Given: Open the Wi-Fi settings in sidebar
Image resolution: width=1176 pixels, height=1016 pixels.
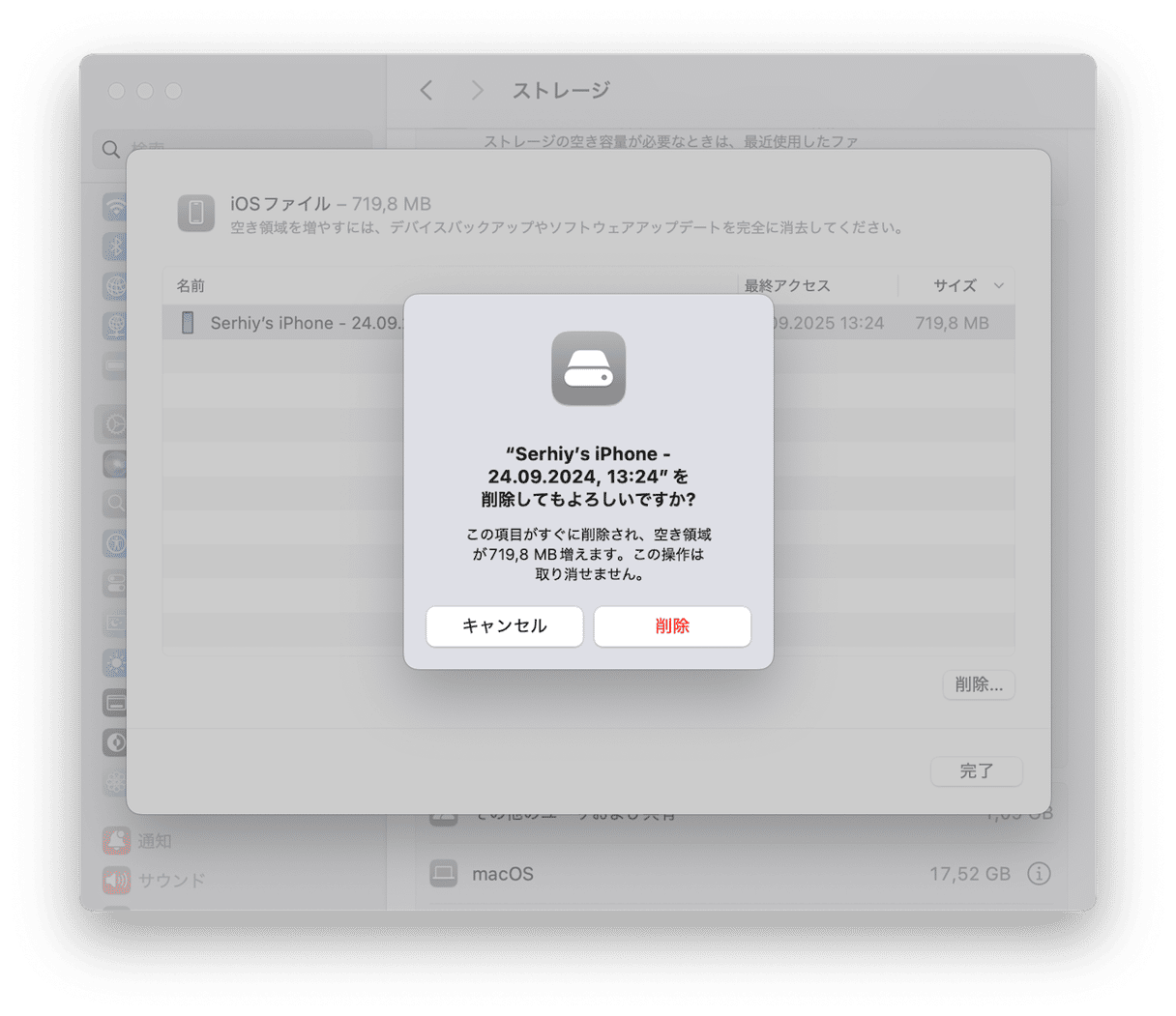Looking at the screenshot, I should 115,207.
